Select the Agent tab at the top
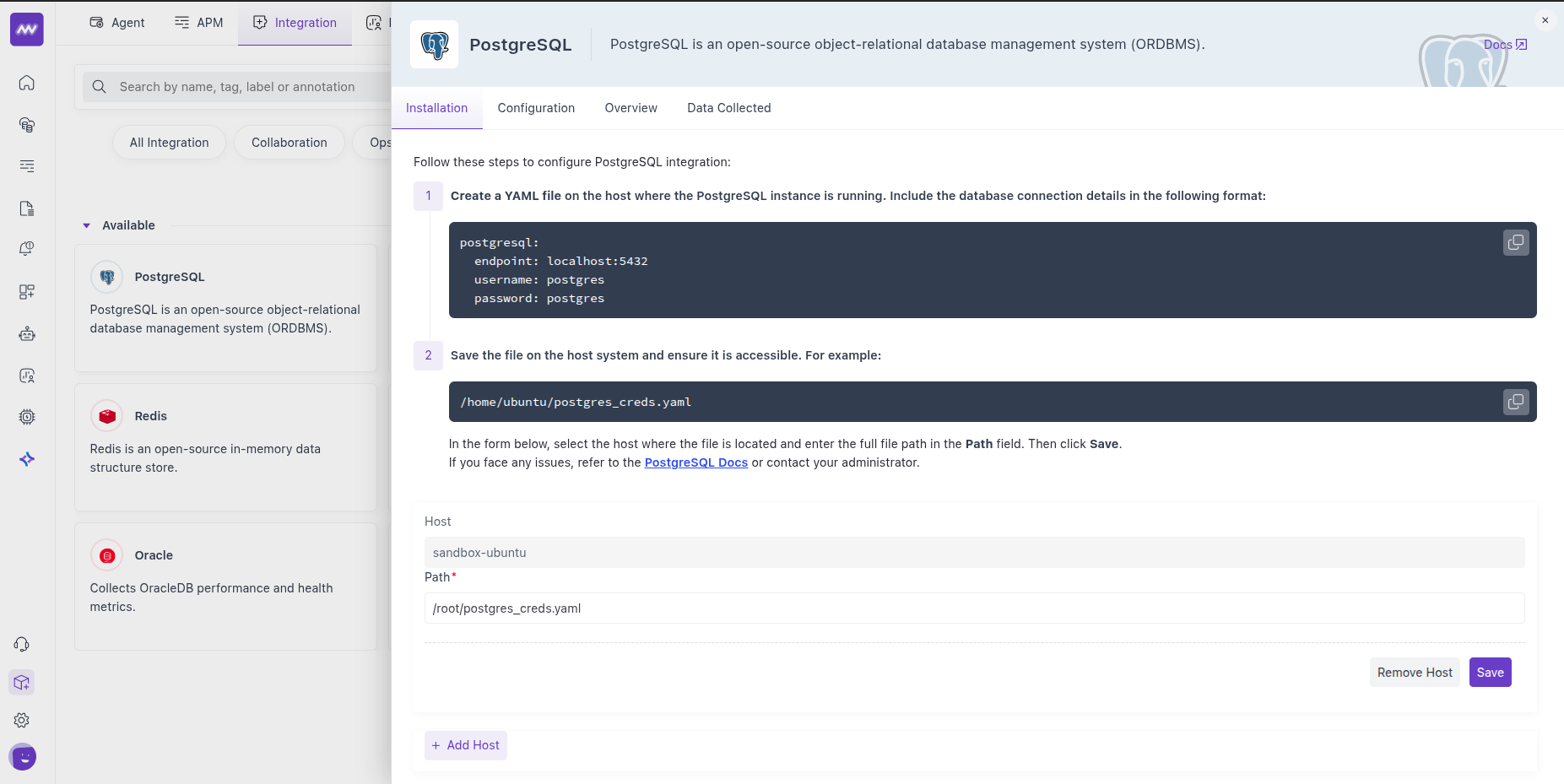Image resolution: width=1564 pixels, height=784 pixels. point(117,23)
